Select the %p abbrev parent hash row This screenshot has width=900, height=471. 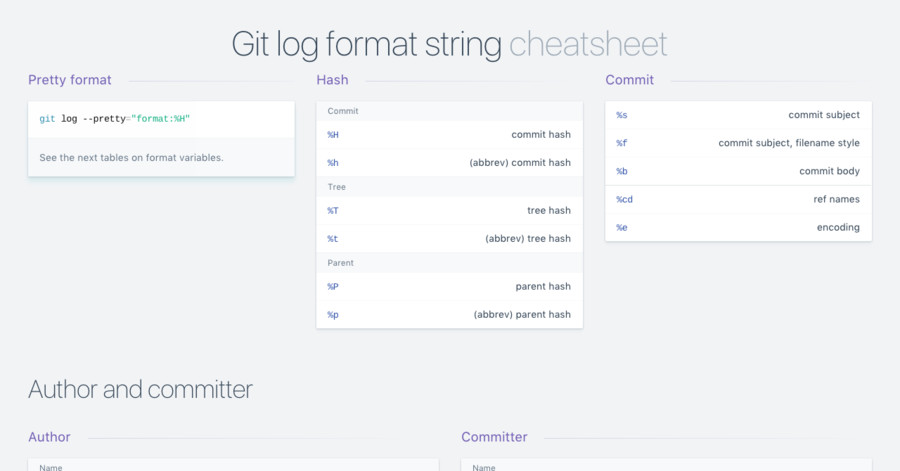point(449,314)
